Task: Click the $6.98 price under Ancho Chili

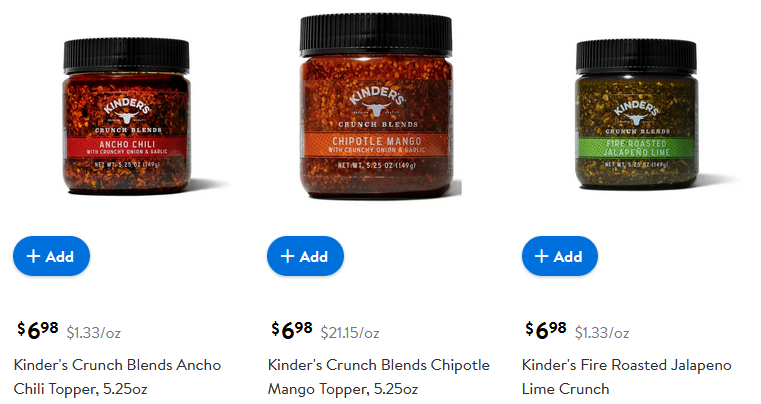Action: 38,330
